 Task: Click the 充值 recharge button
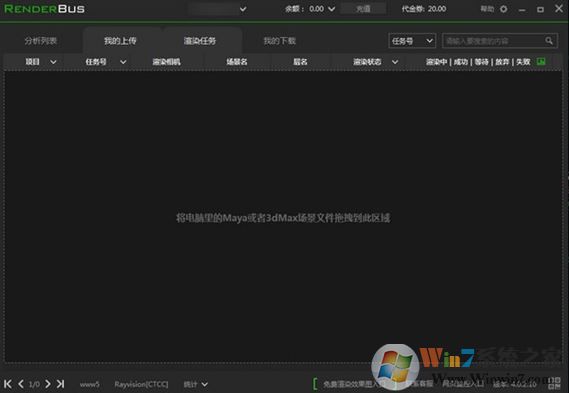[x=363, y=9]
